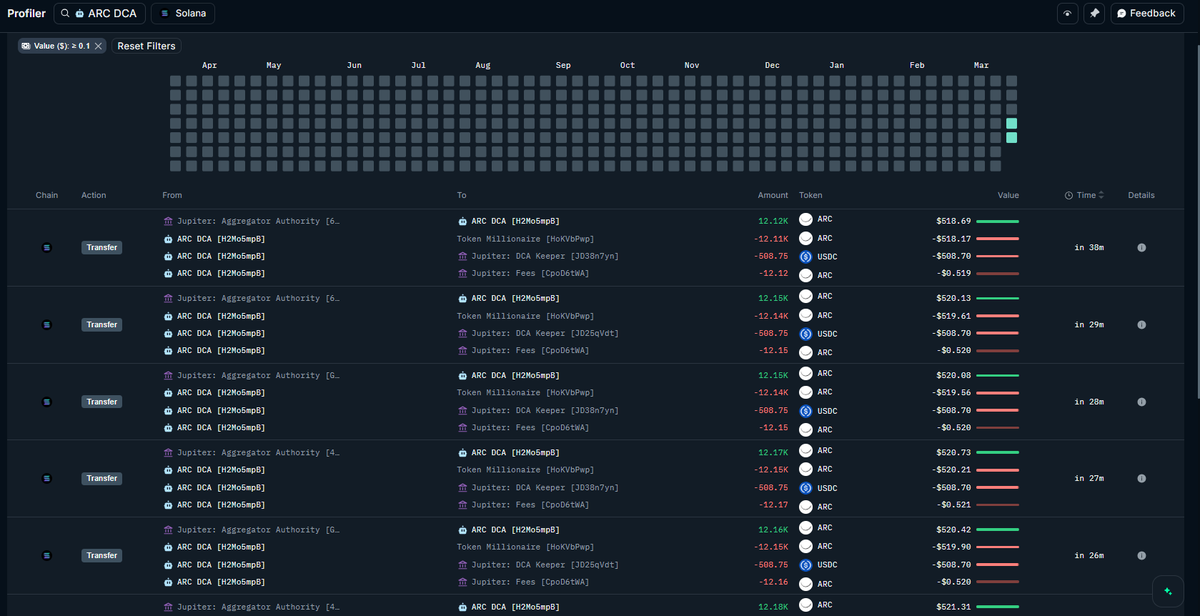Click the 'in 38m' time cell
The width and height of the screenshot is (1200, 616).
tap(1088, 247)
